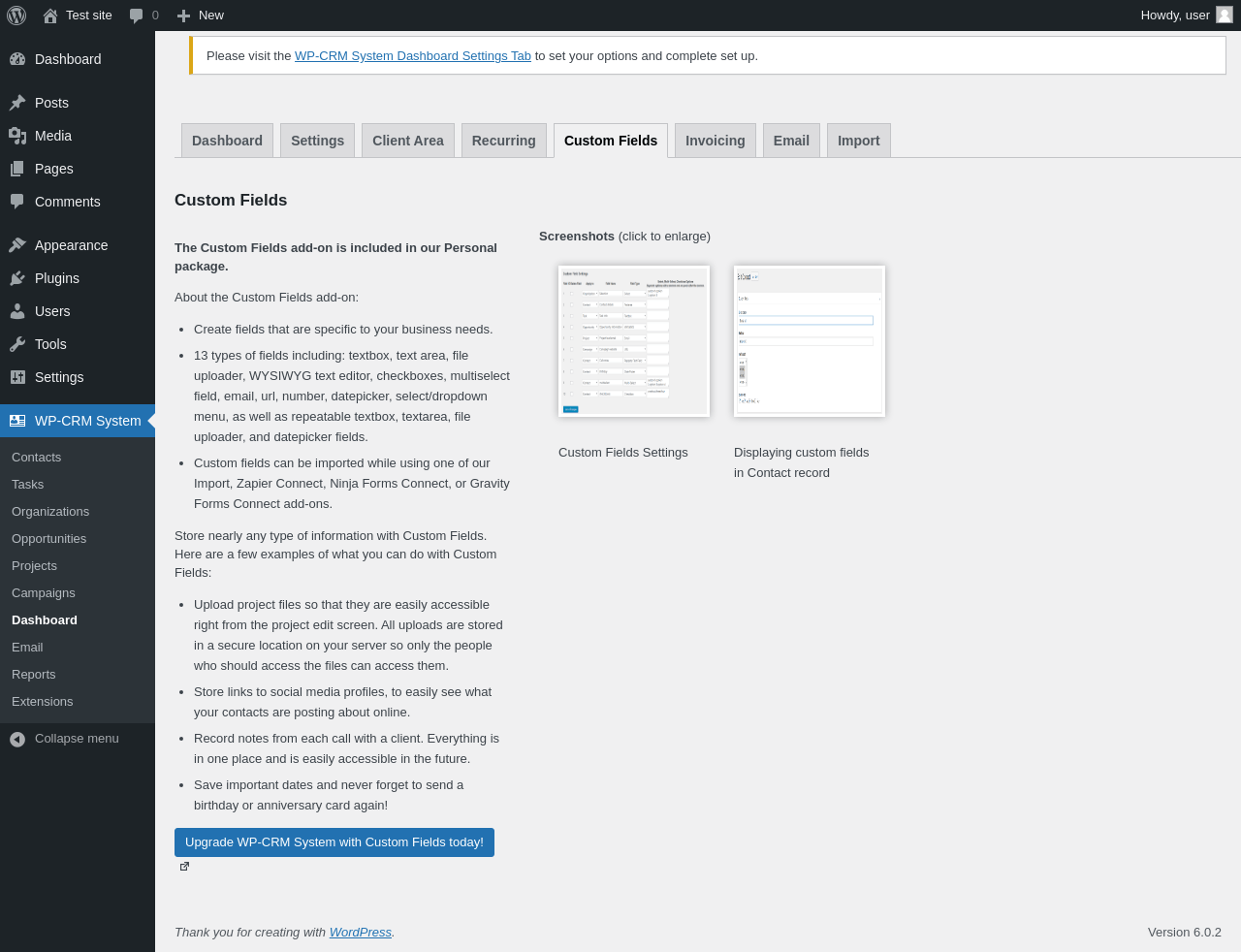Click the New menu label in admin bar

tap(211, 16)
